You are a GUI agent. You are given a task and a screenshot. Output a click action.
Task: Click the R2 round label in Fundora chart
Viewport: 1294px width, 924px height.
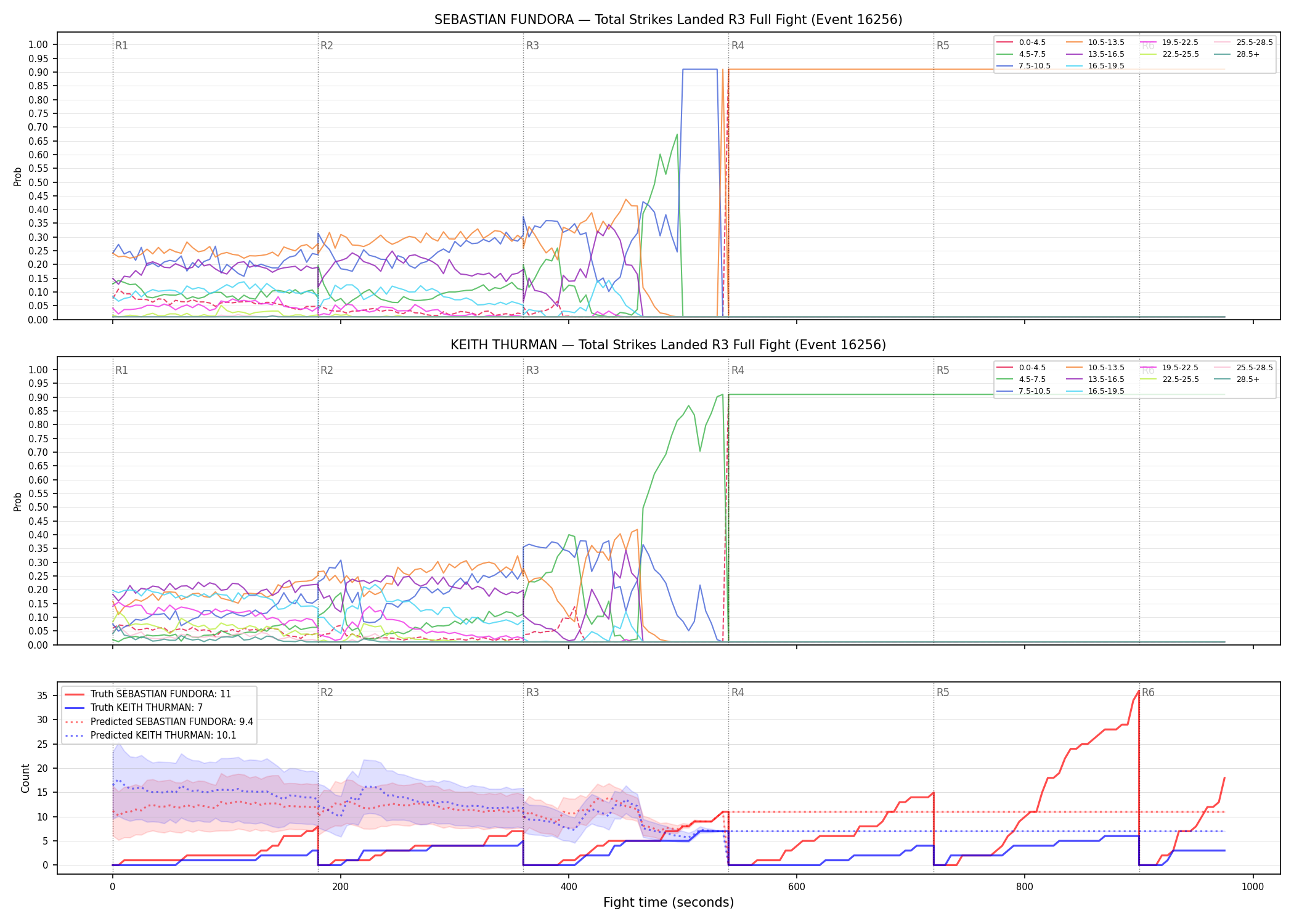point(327,46)
